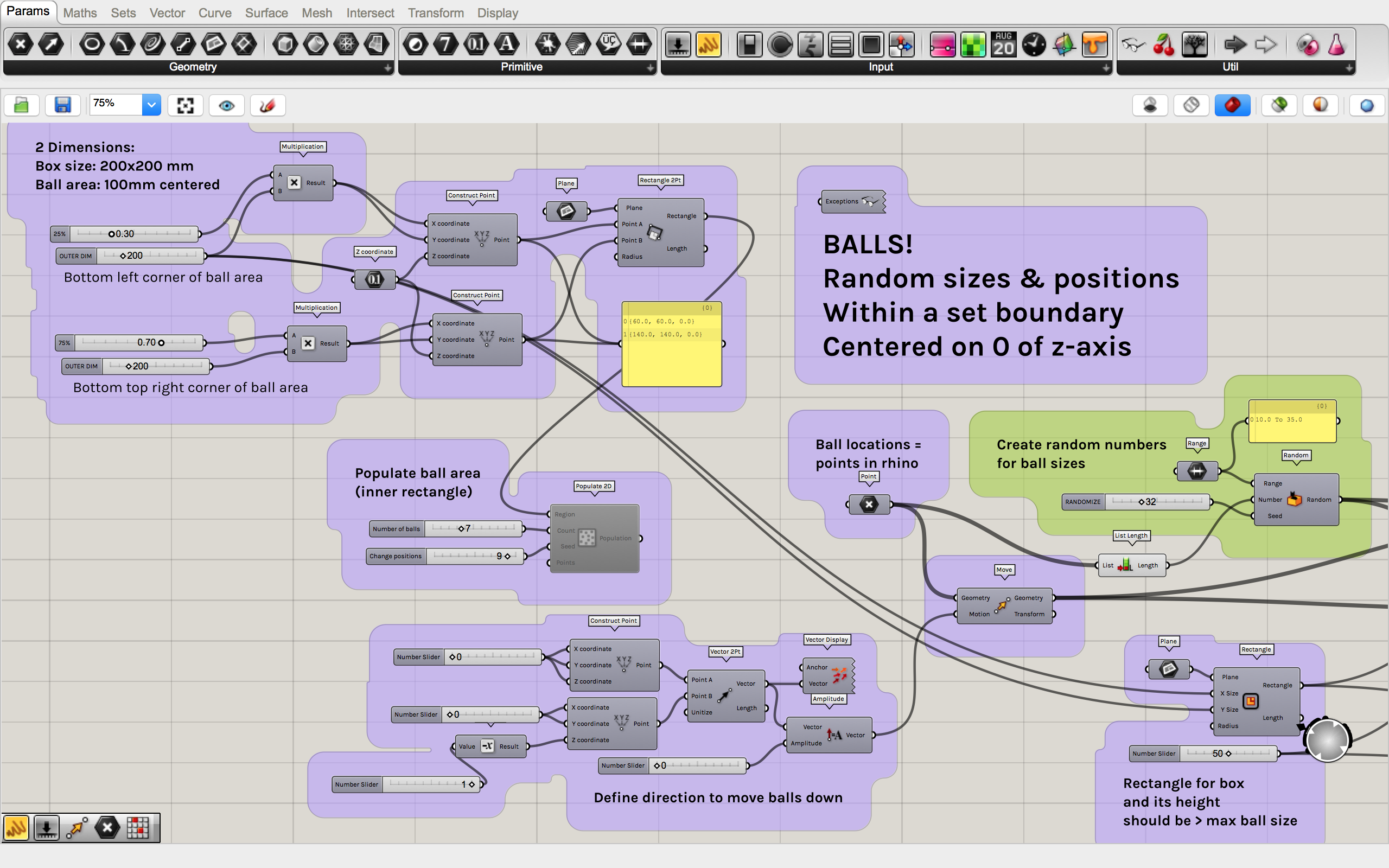Select the Exceptions parameter node

[x=853, y=201]
